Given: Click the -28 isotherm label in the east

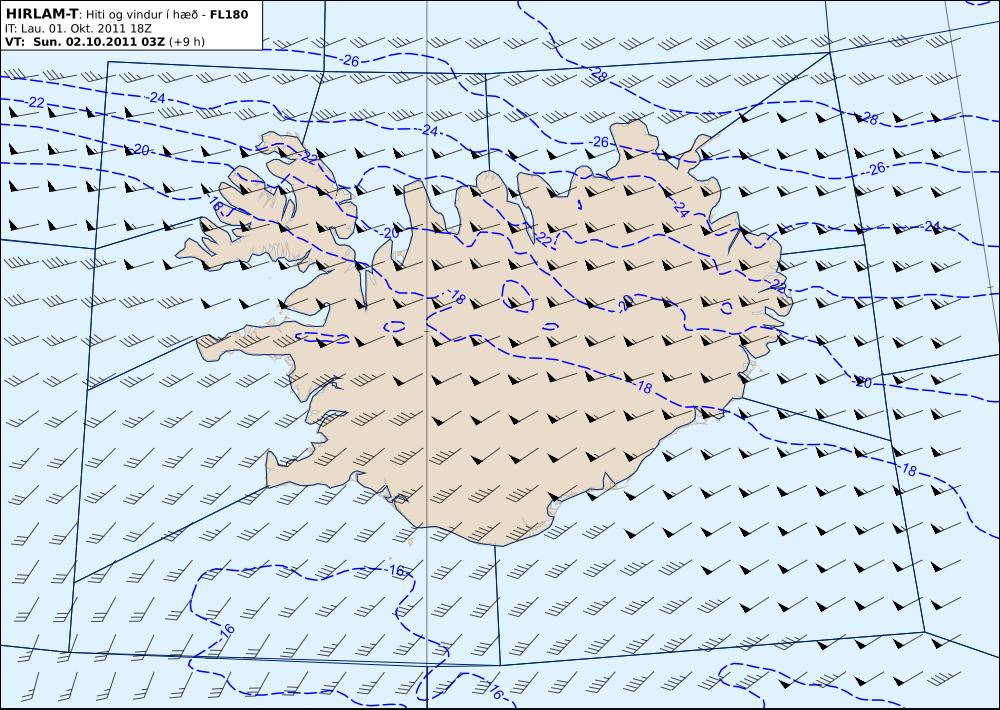Looking at the screenshot, I should point(868,119).
